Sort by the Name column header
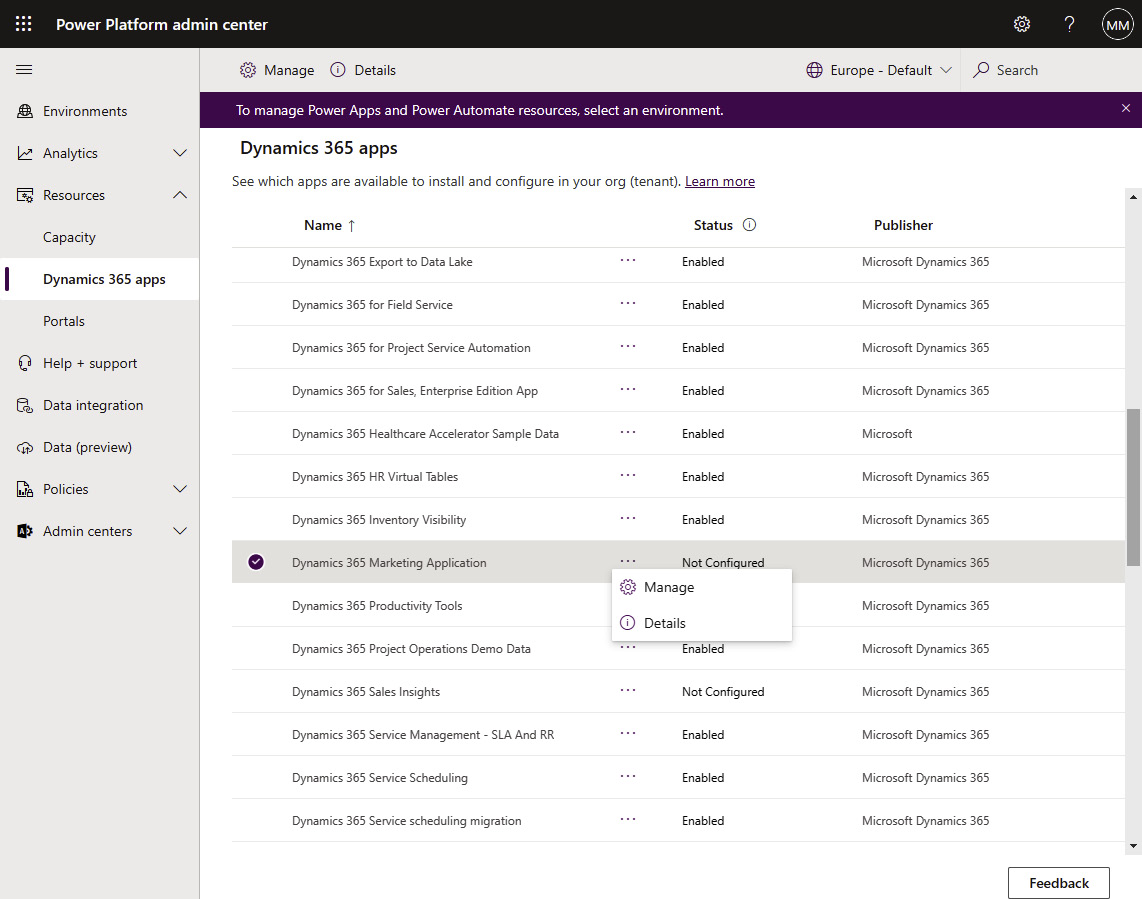This screenshot has width=1142, height=899. [329, 225]
